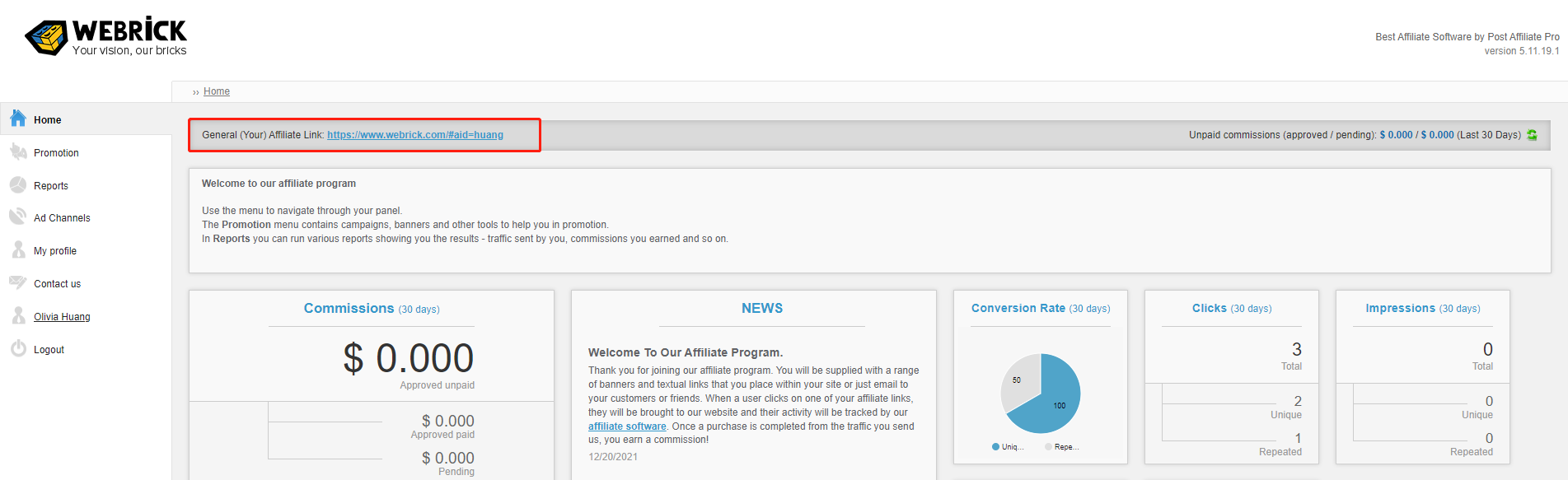1568x480 pixels.
Task: Click the Reports pie chart icon
Action: point(18,185)
